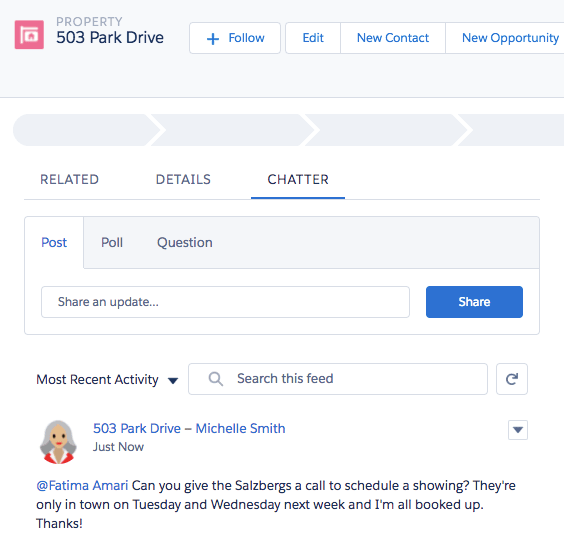The height and width of the screenshot is (541, 564).
Task: Open the Most Recent Activity sort dropdown
Action: [107, 379]
